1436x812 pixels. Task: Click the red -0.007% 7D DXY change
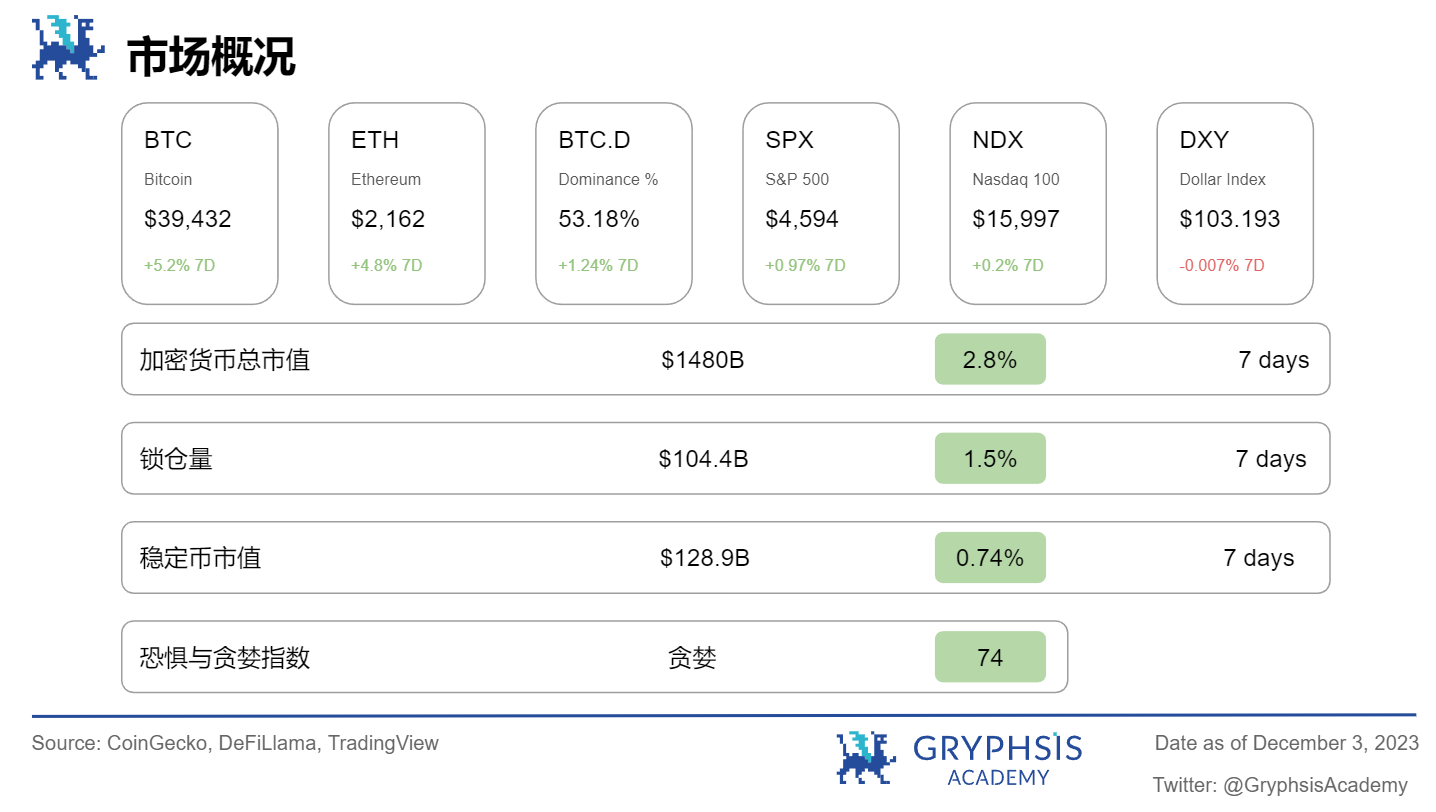1222,265
